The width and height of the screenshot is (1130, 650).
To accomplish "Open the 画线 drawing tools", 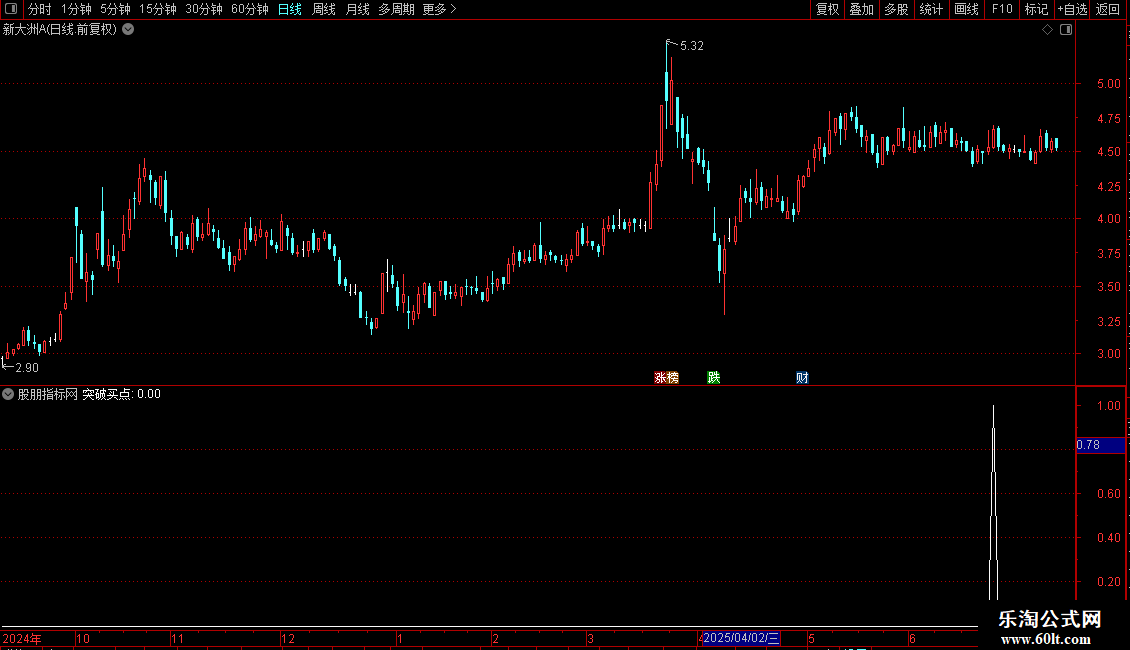I will click(x=966, y=9).
